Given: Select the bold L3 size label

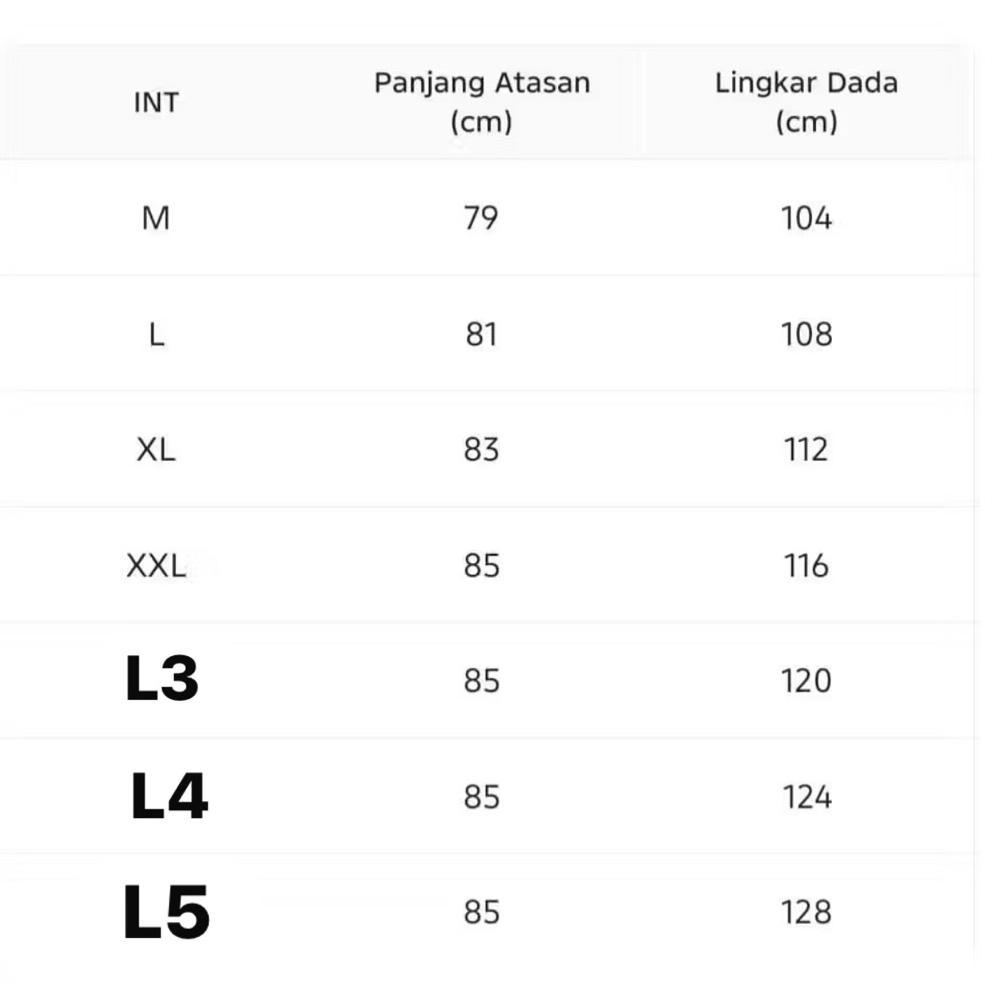Looking at the screenshot, I should click(x=162, y=679).
